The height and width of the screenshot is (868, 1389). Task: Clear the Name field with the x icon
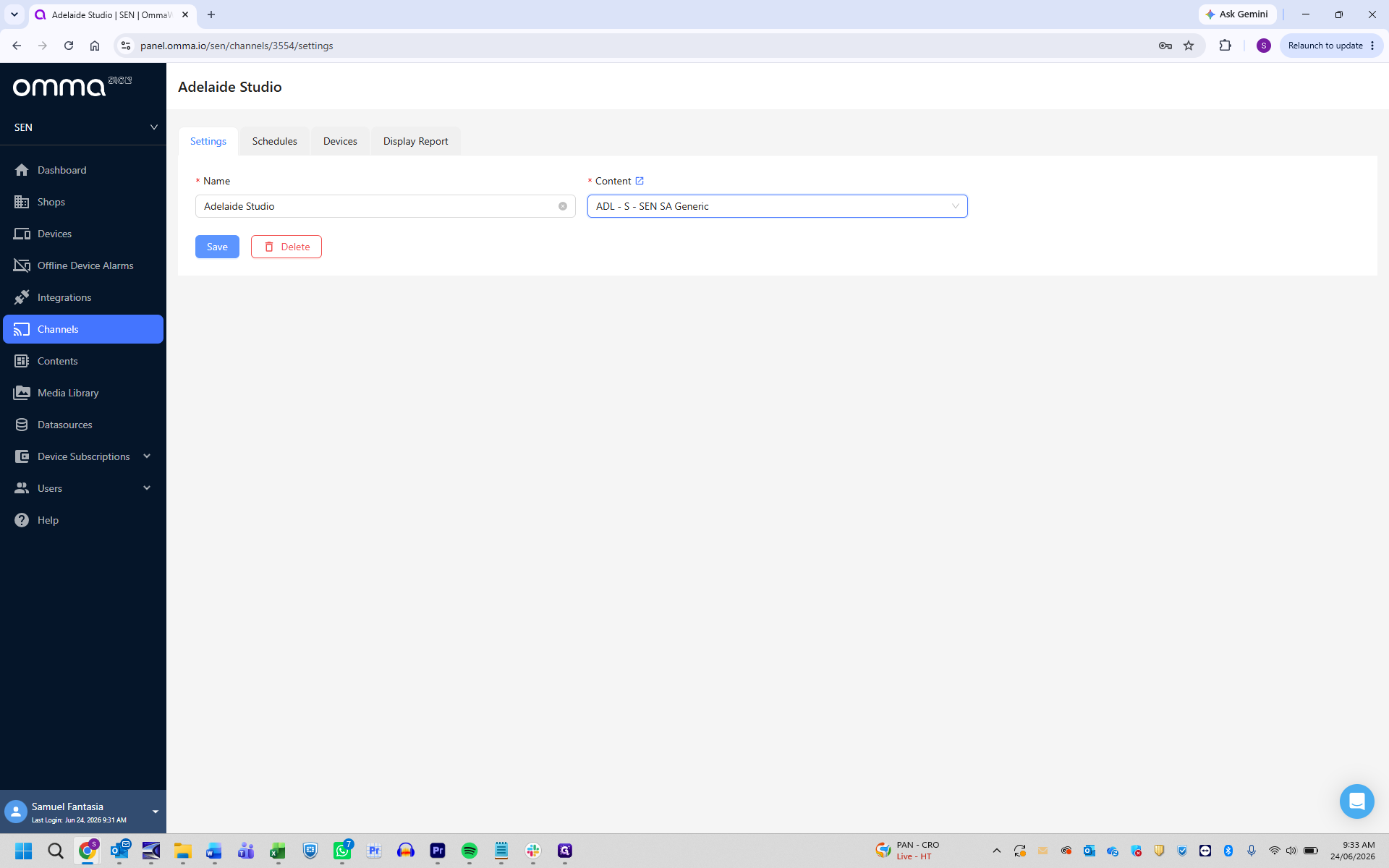tap(563, 206)
